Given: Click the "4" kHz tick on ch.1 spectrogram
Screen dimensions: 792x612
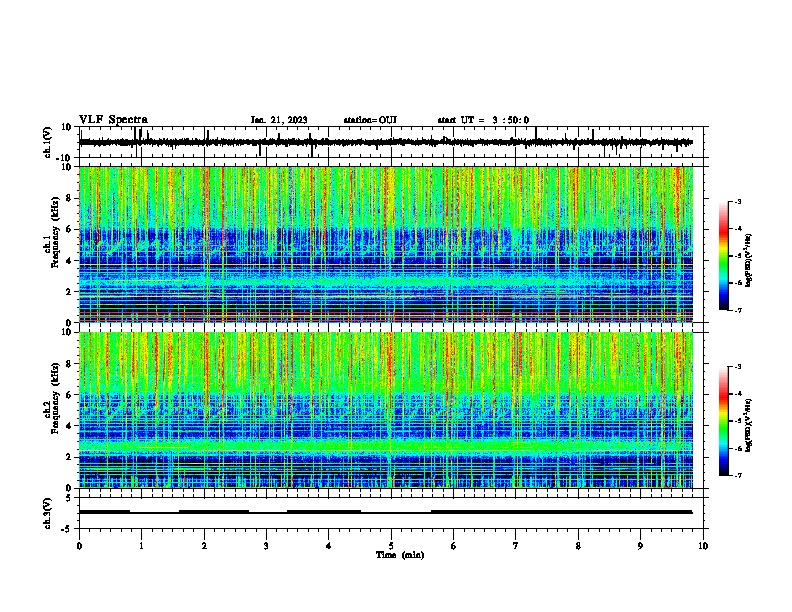Looking at the screenshot, I should click(70, 261).
